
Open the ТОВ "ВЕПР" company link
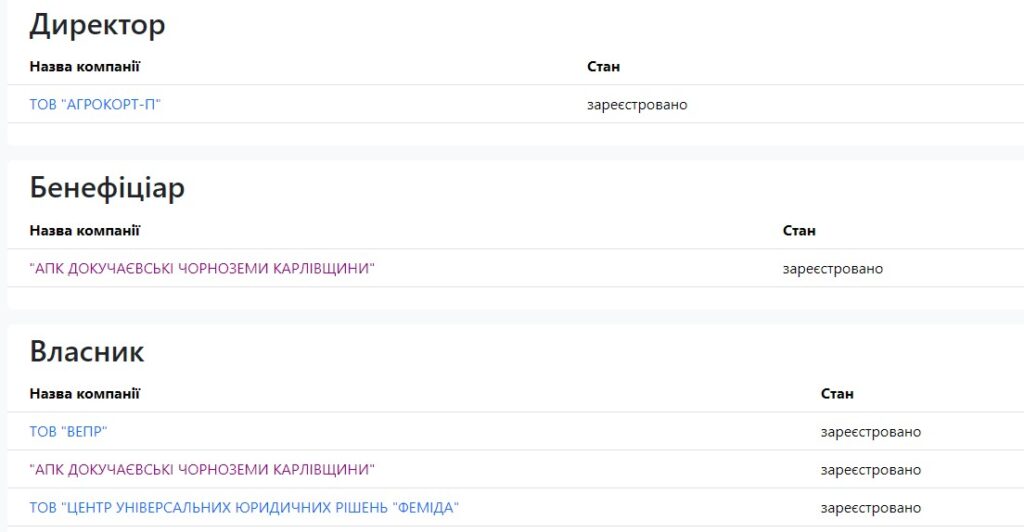point(68,432)
